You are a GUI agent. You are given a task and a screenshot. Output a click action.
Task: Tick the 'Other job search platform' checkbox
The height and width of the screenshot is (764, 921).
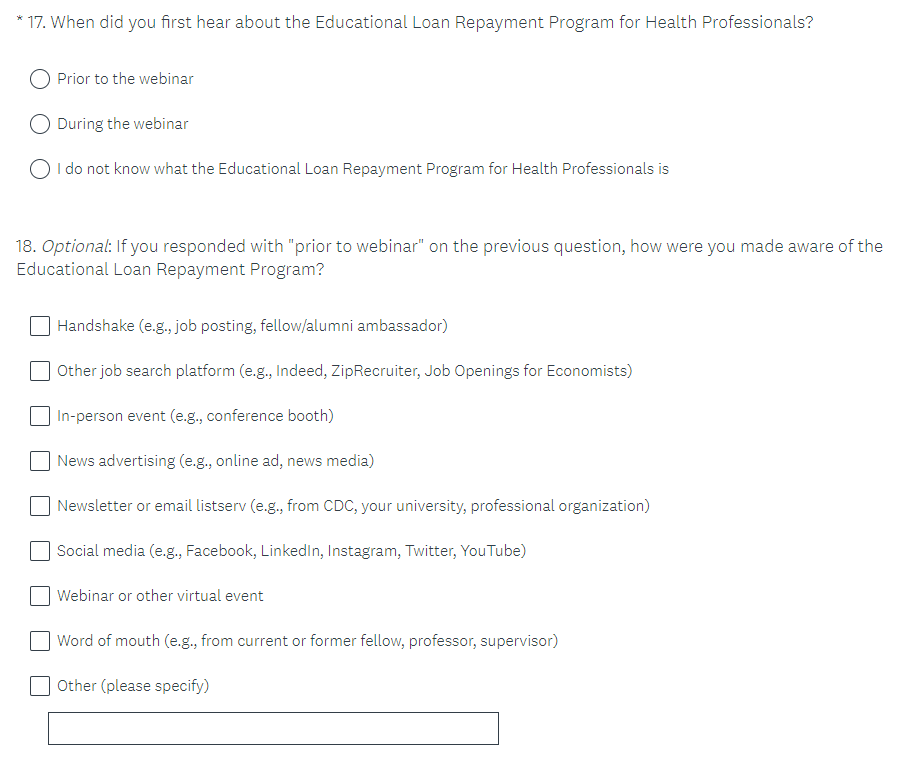tap(40, 371)
